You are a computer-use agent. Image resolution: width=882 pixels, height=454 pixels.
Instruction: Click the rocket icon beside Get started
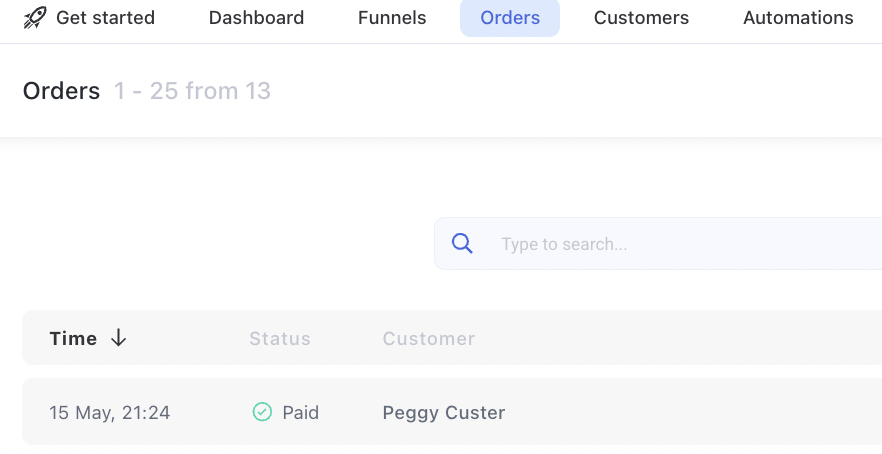click(x=35, y=17)
